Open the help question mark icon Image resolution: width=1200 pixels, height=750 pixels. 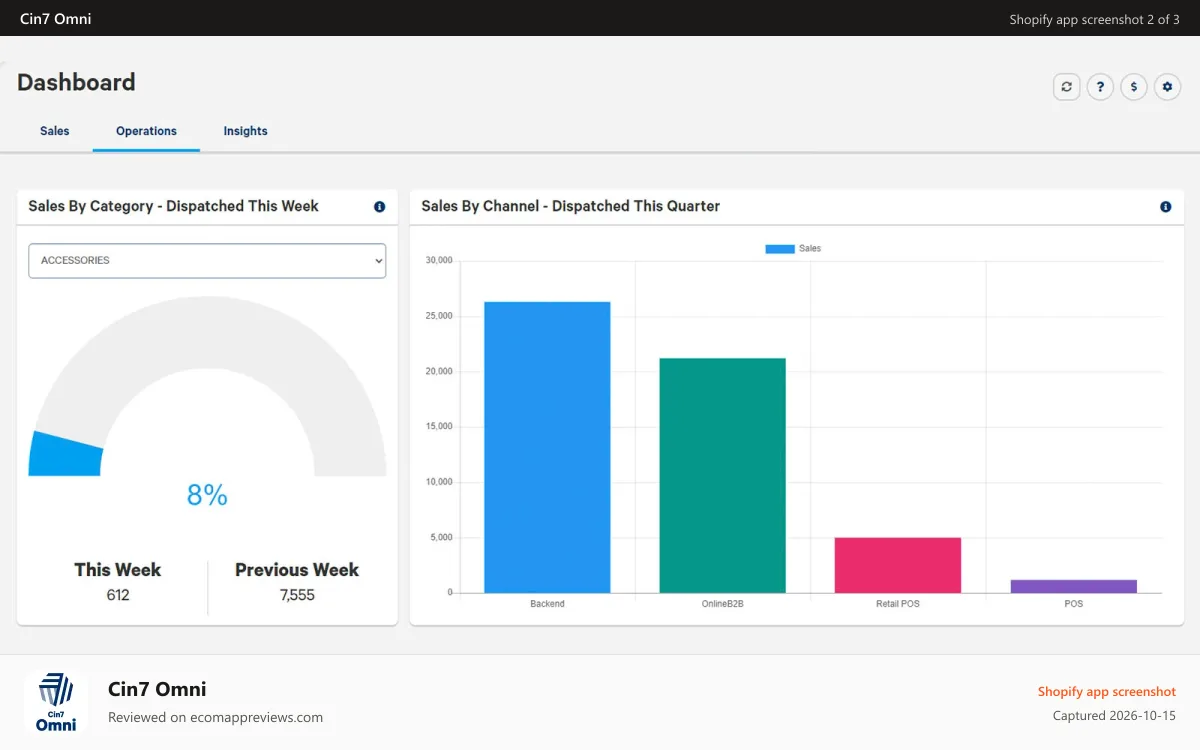tap(1100, 87)
